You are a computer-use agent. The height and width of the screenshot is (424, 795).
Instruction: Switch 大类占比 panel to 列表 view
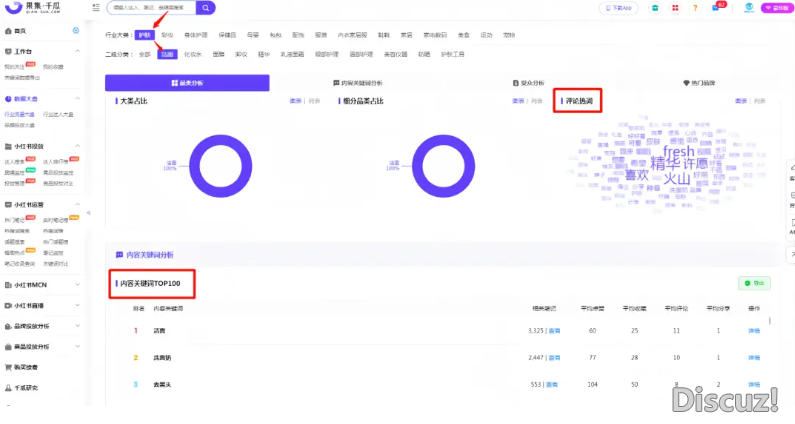coord(314,101)
